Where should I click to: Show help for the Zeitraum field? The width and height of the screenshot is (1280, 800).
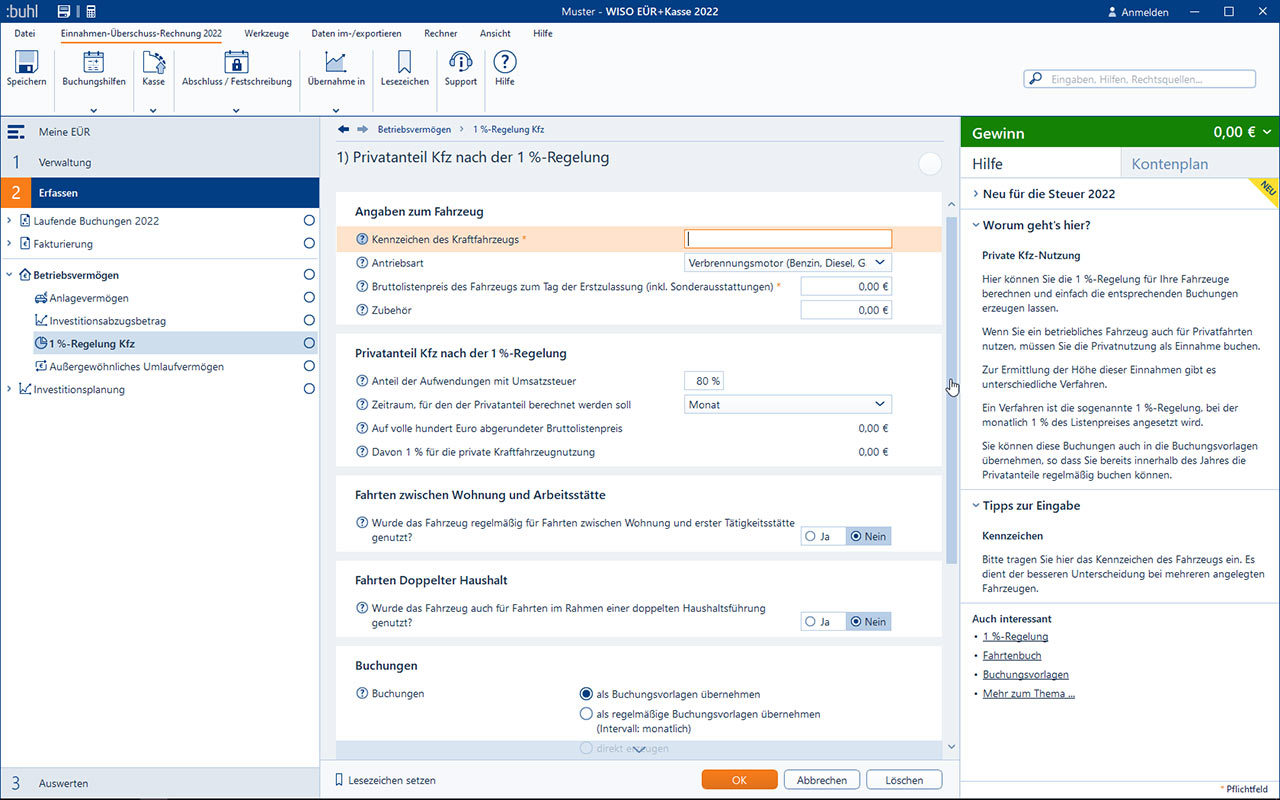pyautogui.click(x=362, y=405)
